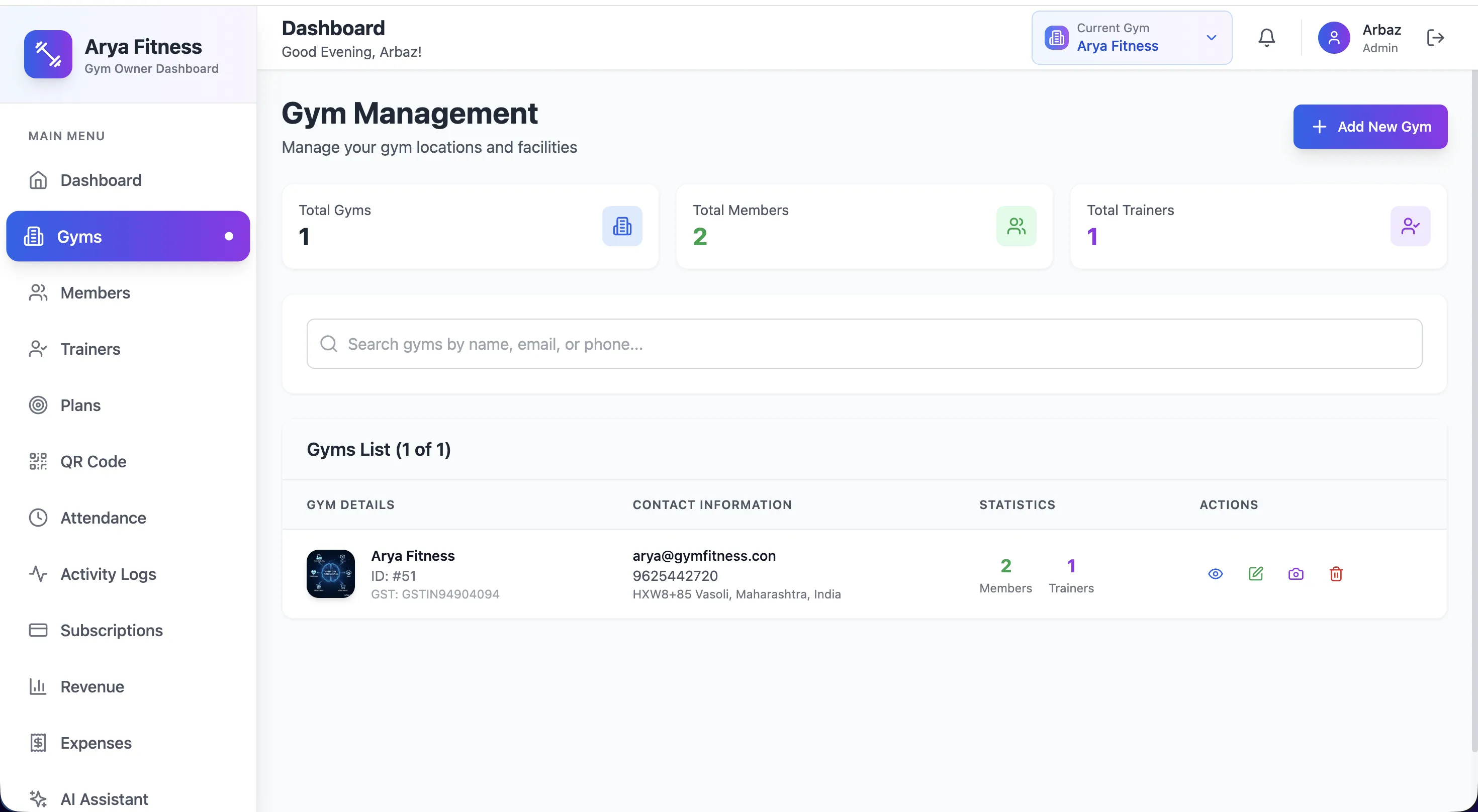Focus the search gyms input field

[864, 344]
